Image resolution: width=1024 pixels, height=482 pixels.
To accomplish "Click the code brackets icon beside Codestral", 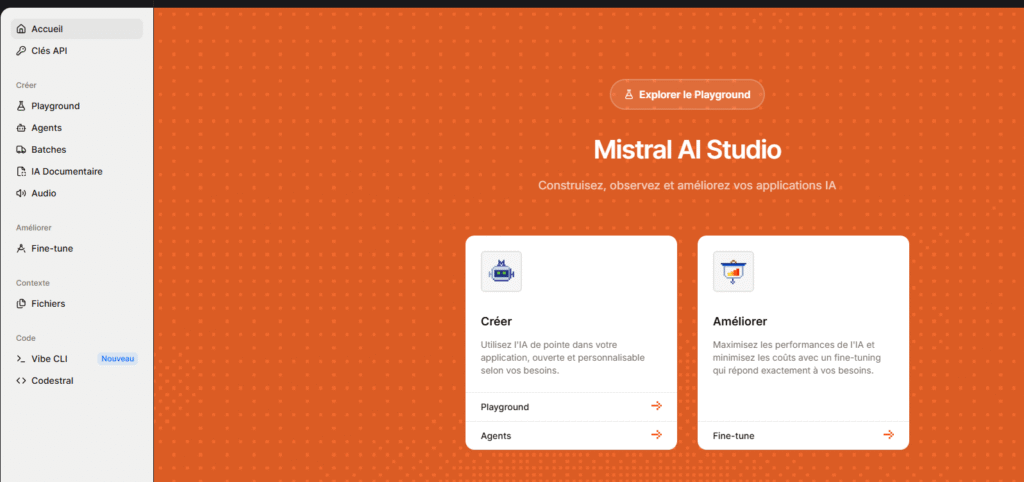I will point(21,381).
